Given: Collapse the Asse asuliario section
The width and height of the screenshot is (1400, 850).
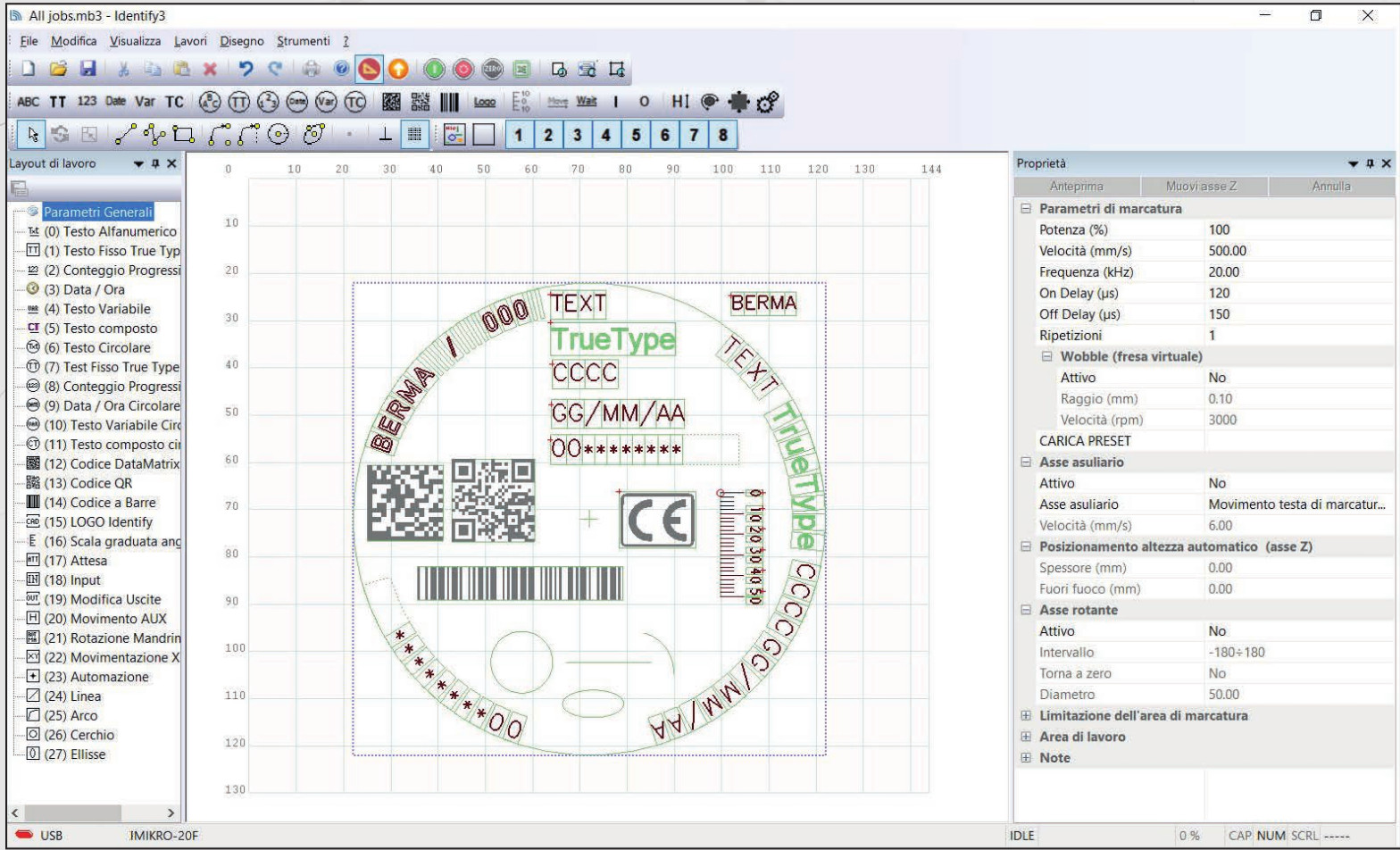Looking at the screenshot, I should [x=1026, y=462].
